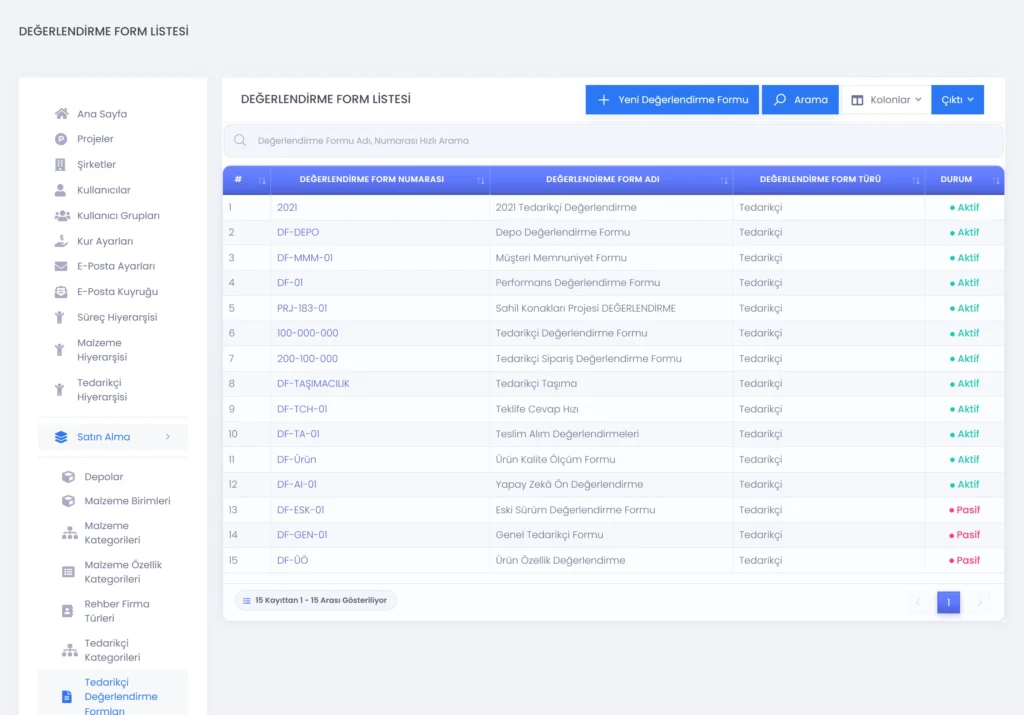Screen dimensions: 1024x715
Task: Select the Rehber Firma Türleri icon
Action: click(67, 611)
